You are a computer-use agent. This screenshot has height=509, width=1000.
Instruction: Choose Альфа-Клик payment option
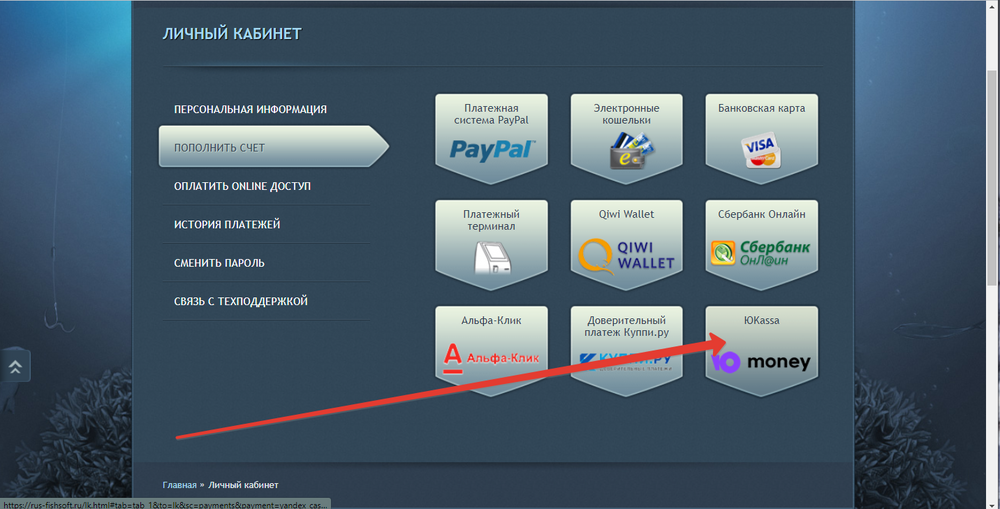[491, 350]
